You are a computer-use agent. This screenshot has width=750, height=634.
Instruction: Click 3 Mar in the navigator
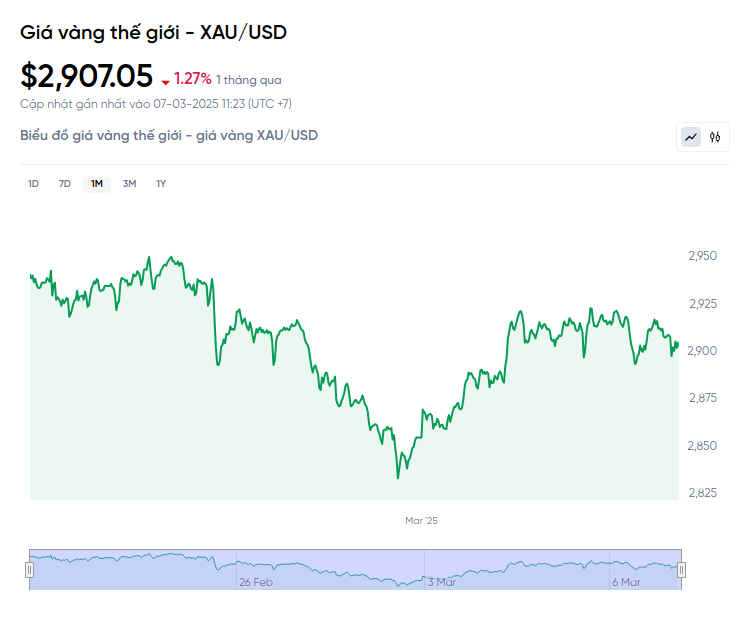[441, 581]
